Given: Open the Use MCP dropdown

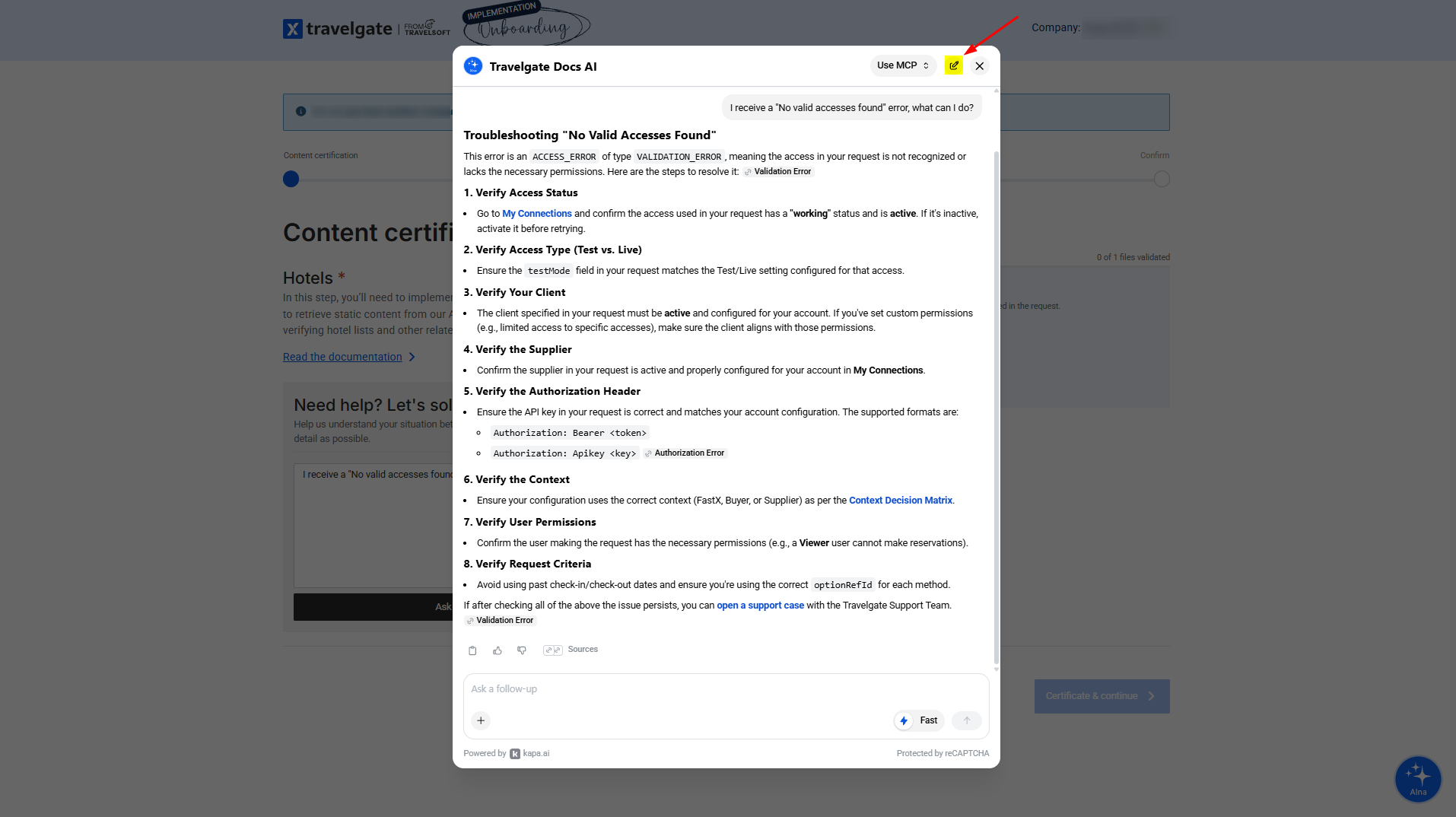Looking at the screenshot, I should pyautogui.click(x=903, y=66).
